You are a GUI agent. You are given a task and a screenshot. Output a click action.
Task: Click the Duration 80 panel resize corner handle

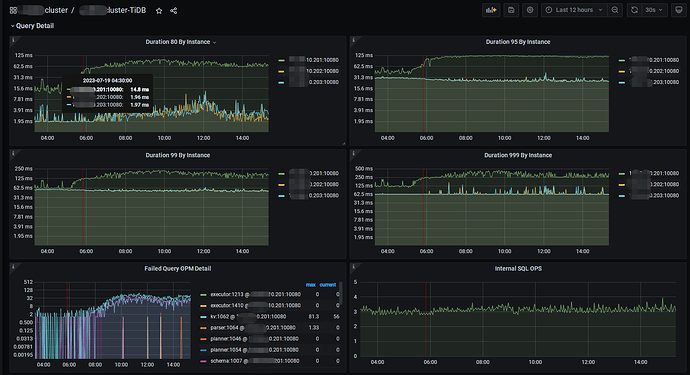(344, 143)
